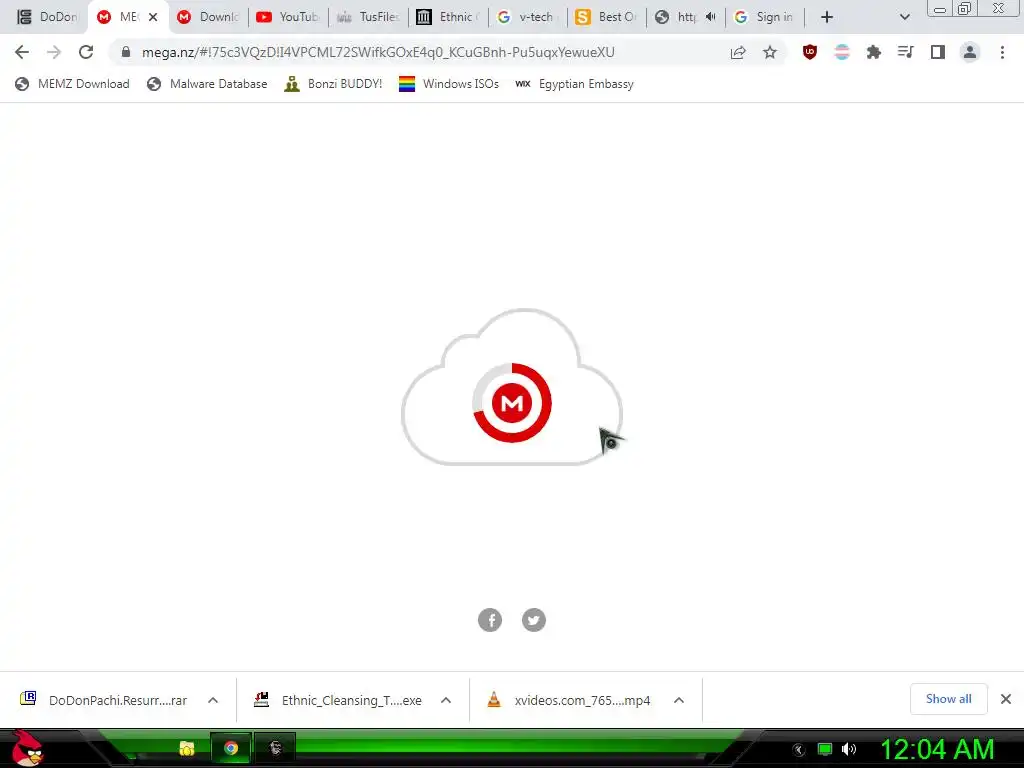
Task: Expand options for the mp4 download
Action: tap(679, 700)
